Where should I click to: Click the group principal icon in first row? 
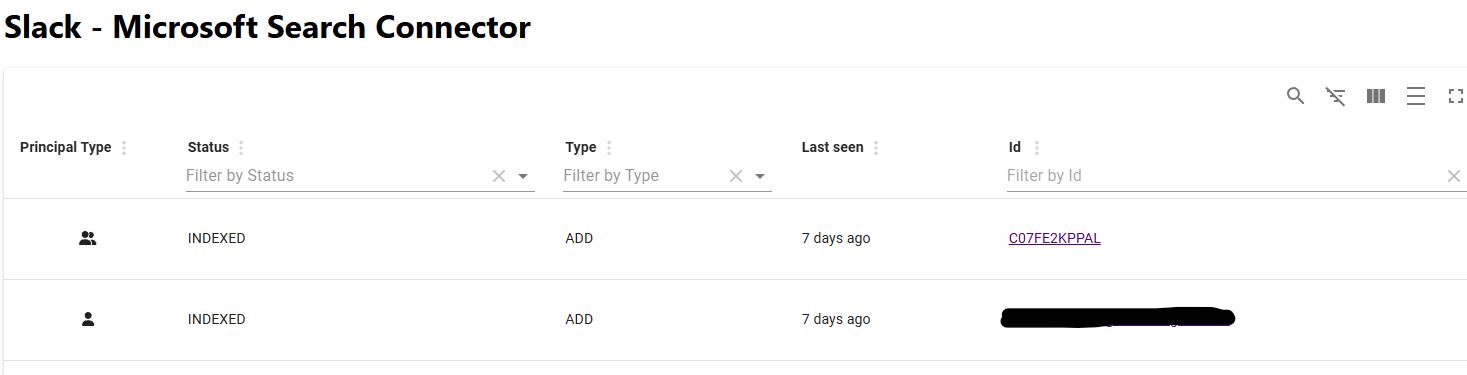point(88,239)
